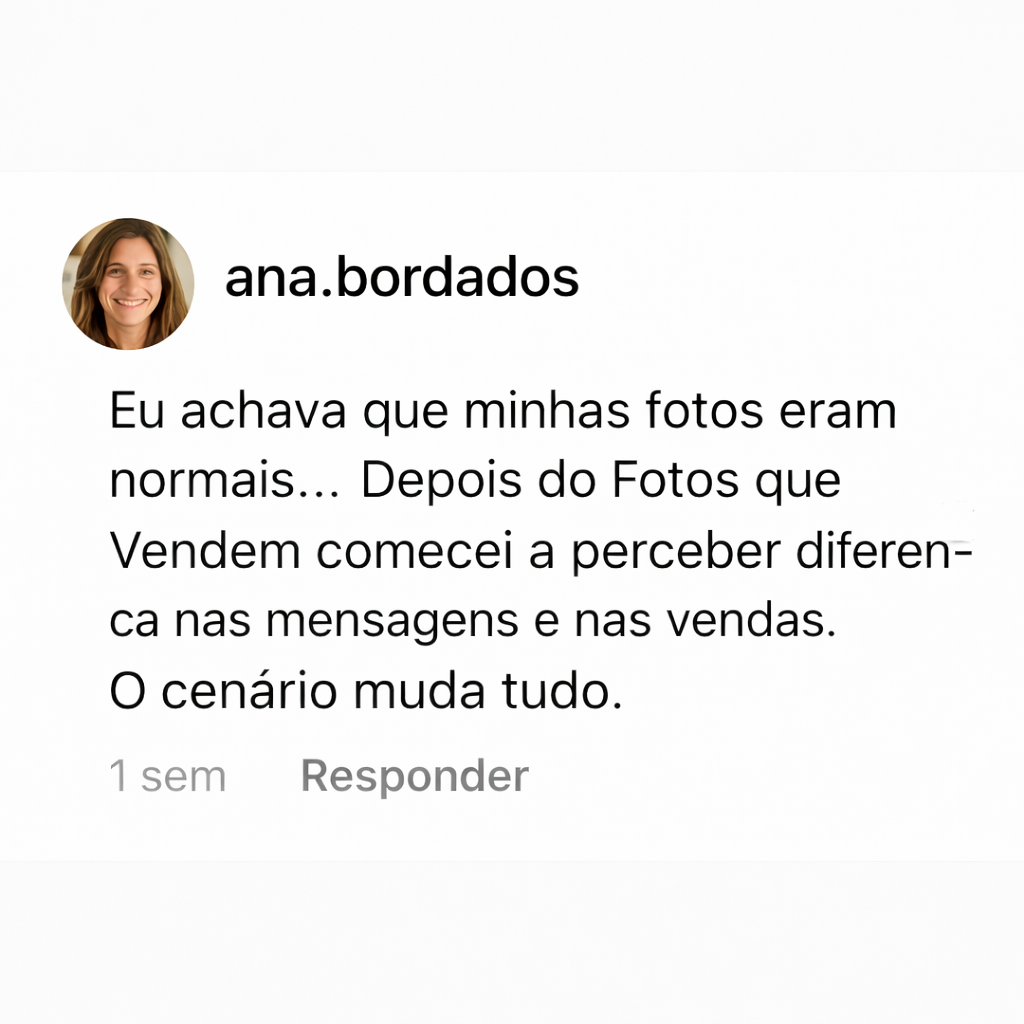
Task: Tap the word "eram" ending the first line
Action: pyautogui.click(x=838, y=413)
